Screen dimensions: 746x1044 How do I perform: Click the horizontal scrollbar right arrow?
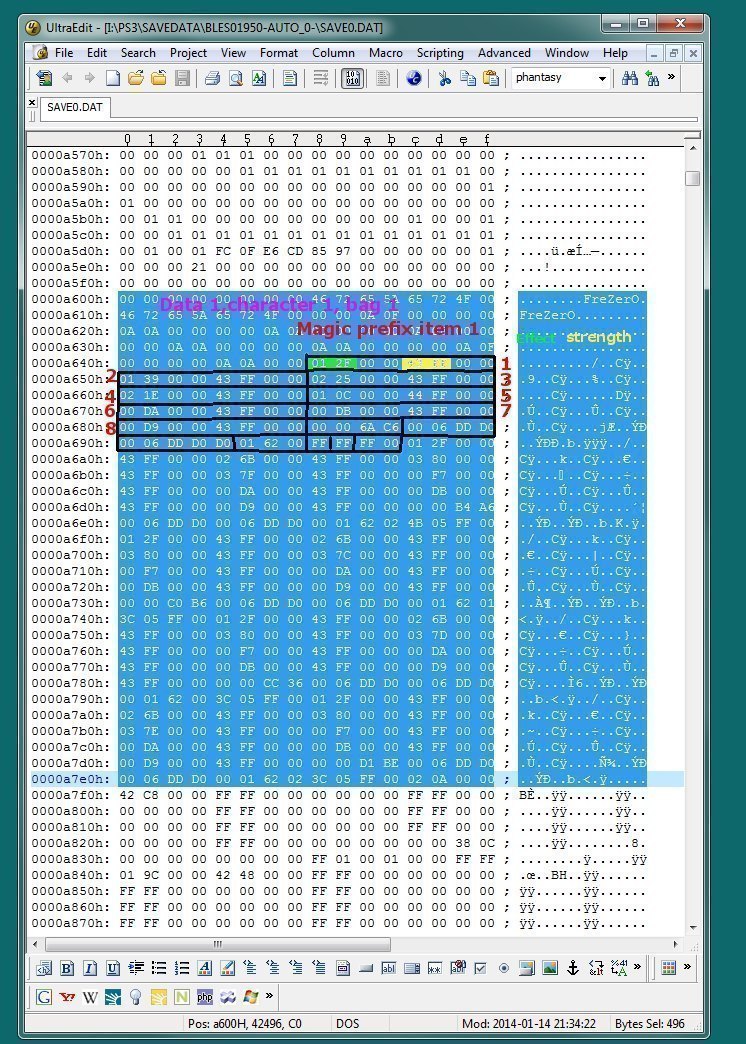coord(676,944)
